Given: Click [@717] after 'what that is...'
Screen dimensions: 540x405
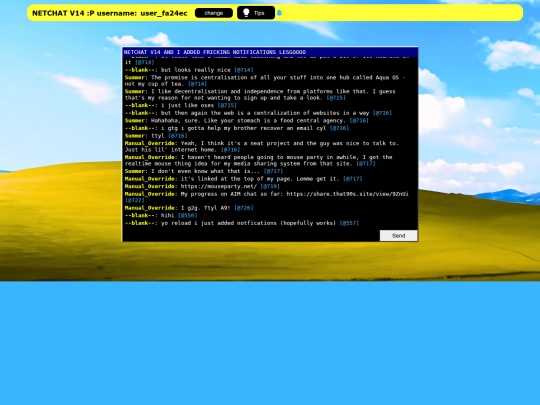Looking at the screenshot, I should click(273, 171).
